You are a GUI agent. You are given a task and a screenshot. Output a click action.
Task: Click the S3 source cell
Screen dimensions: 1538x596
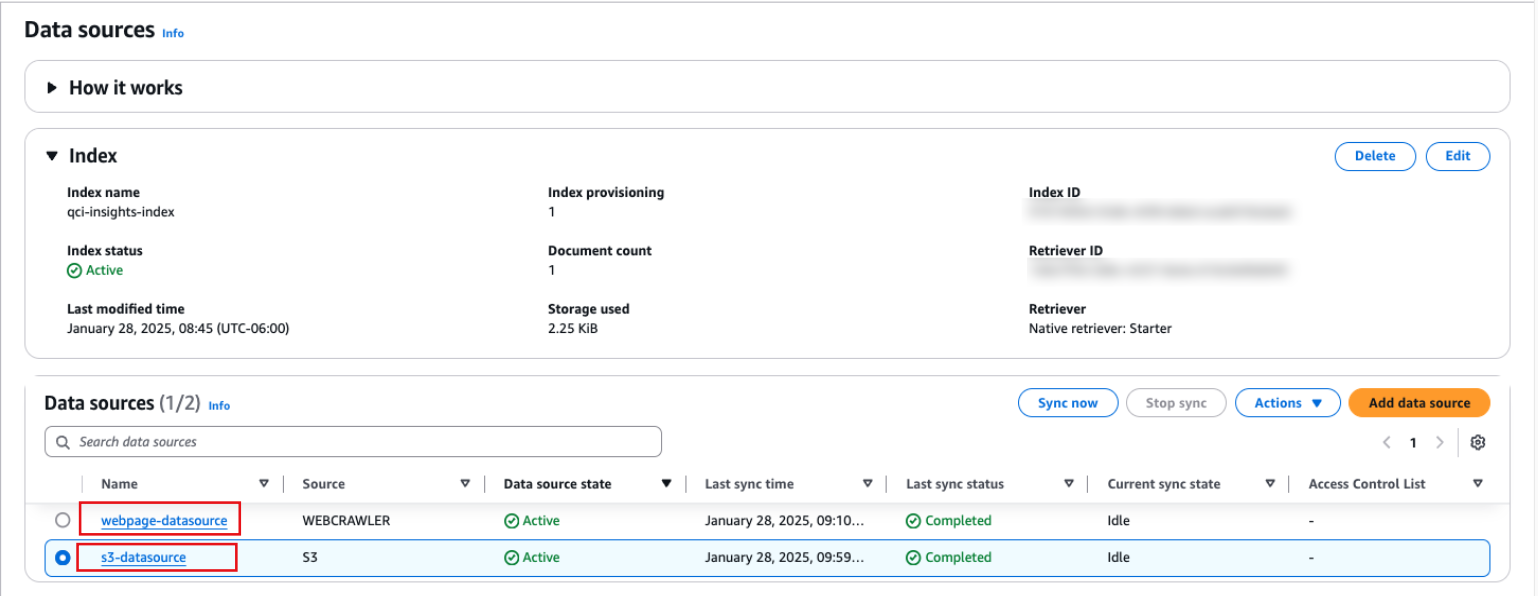(310, 558)
